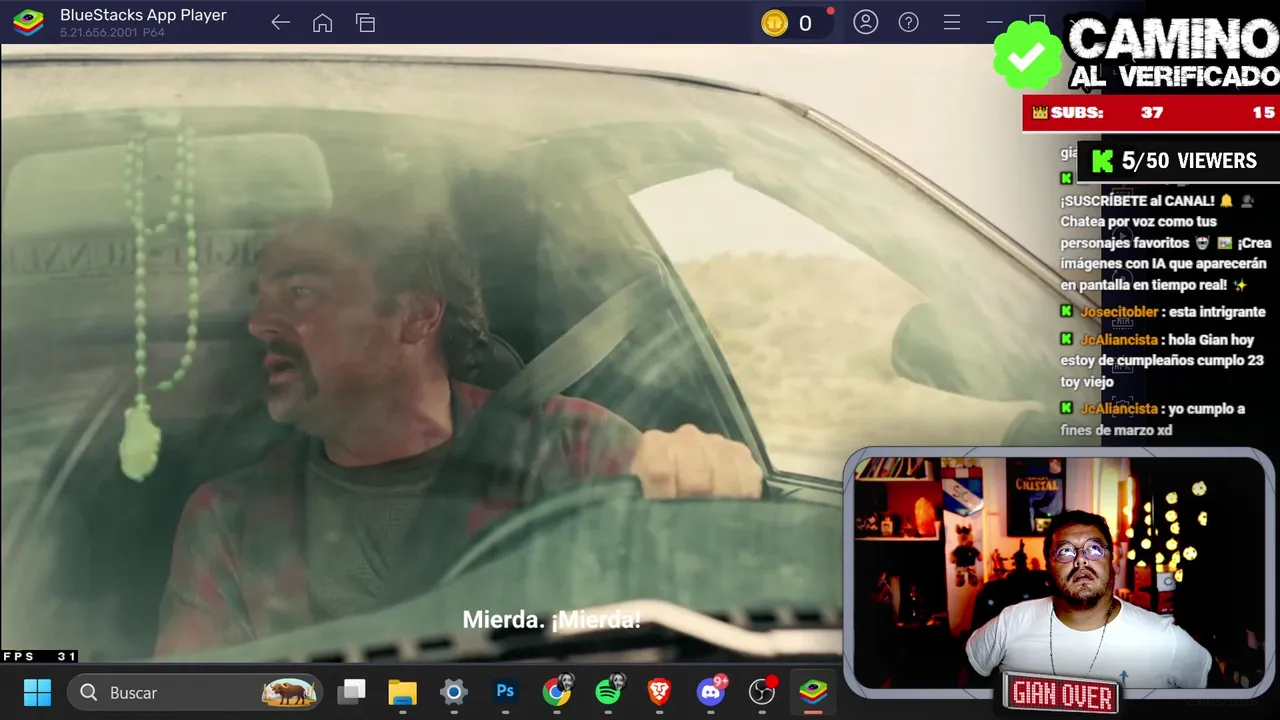Click JcAliancista on the 'fines de marzo' message

1119,409
